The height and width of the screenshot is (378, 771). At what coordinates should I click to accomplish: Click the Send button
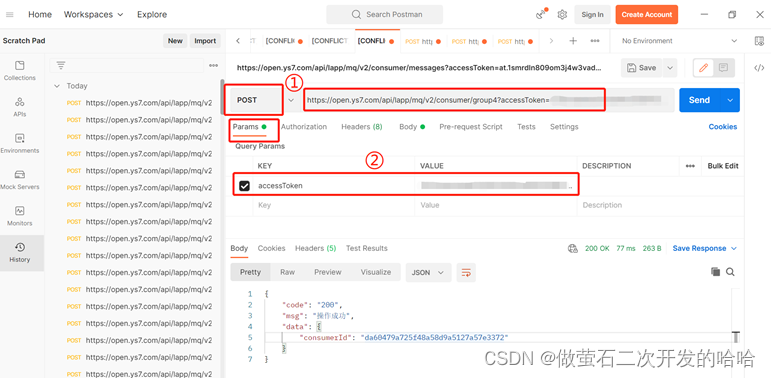click(699, 100)
